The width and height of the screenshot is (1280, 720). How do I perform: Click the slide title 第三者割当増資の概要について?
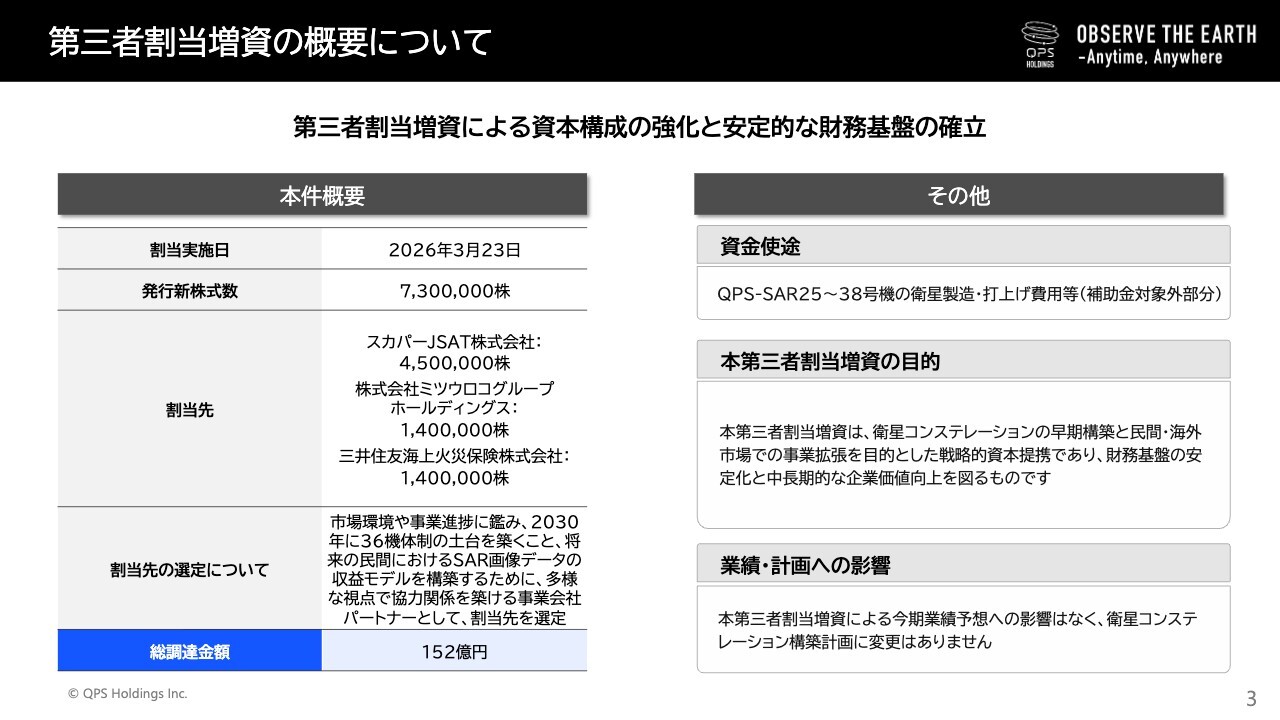pyautogui.click(x=270, y=43)
